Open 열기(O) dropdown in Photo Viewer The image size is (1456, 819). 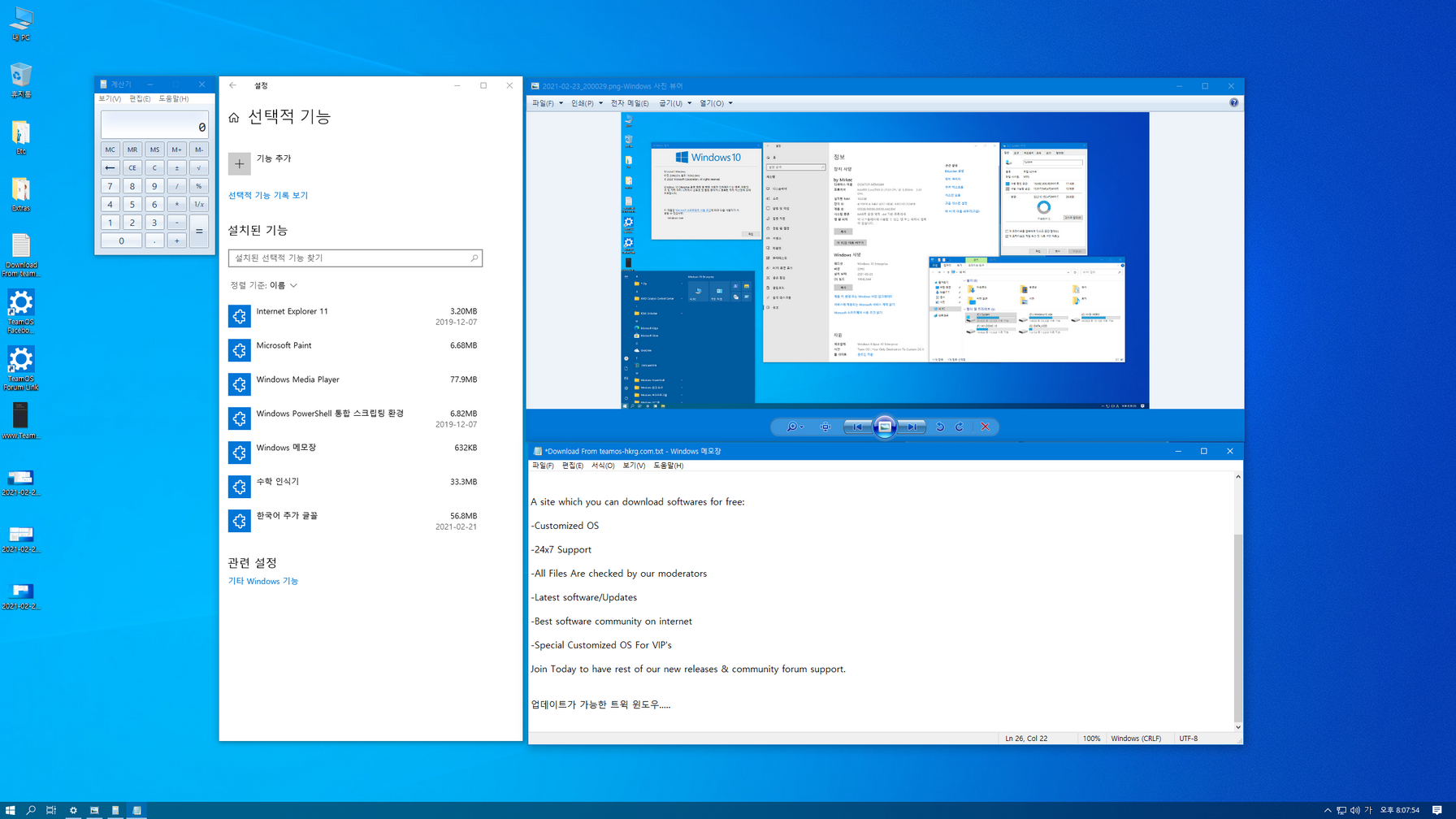716,103
